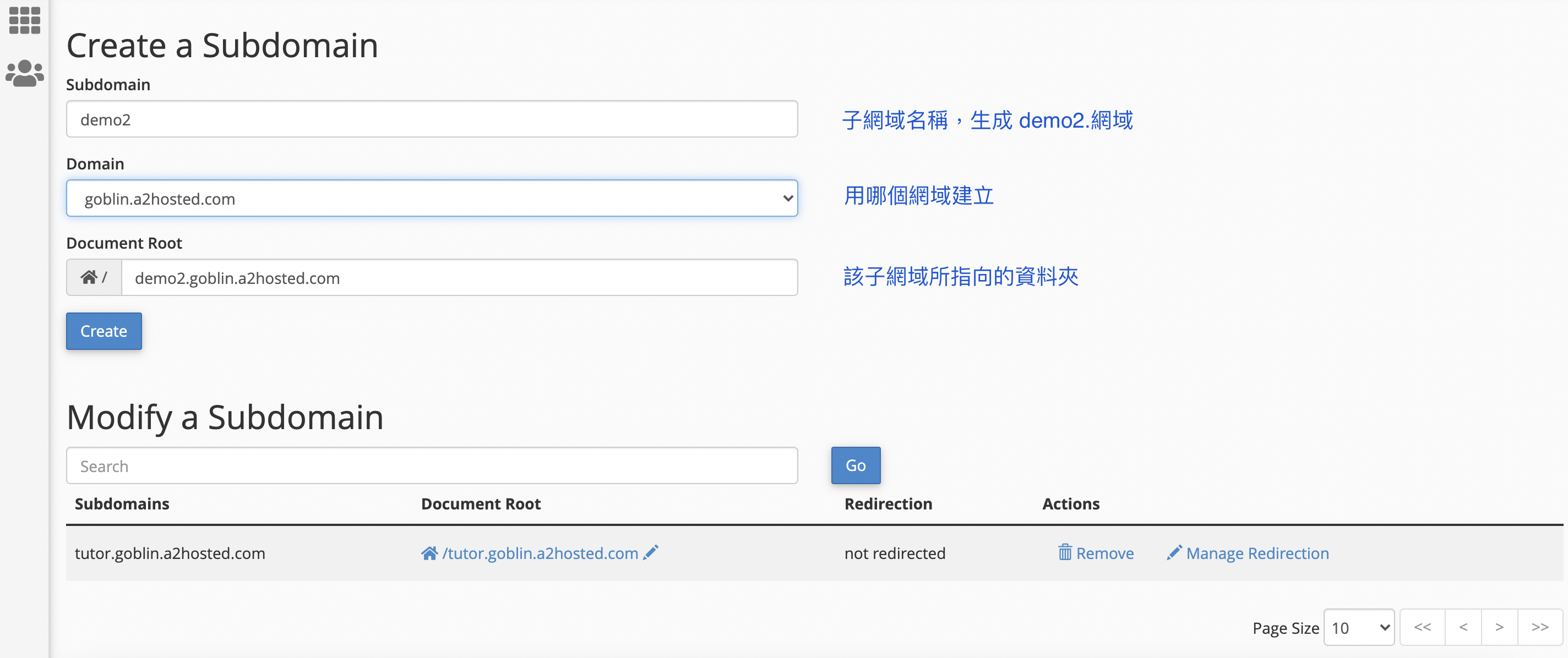Click the Subdomain text field containing demo2
This screenshot has height=658, width=1568.
[x=432, y=119]
